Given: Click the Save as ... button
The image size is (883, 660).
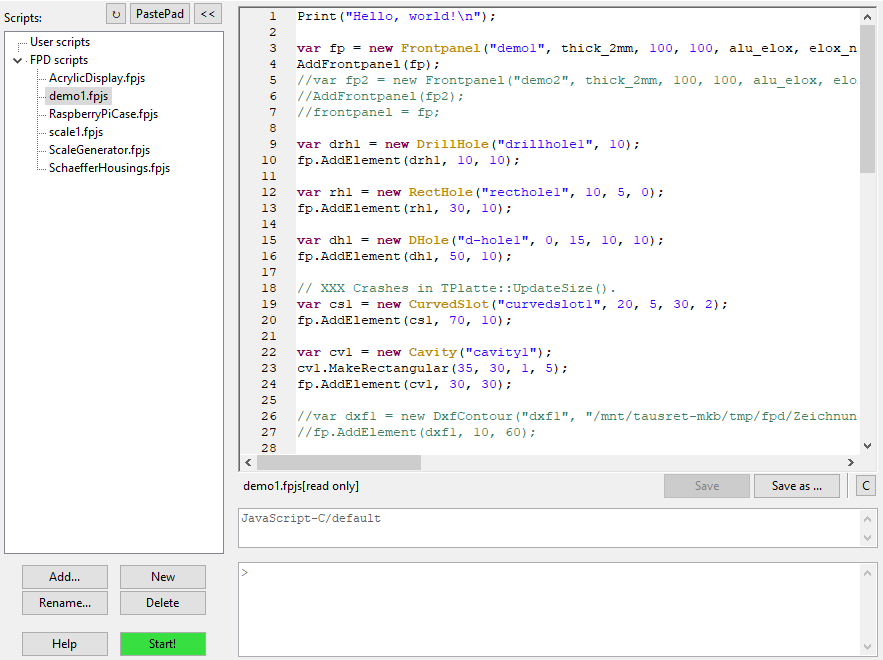Looking at the screenshot, I should pos(796,486).
